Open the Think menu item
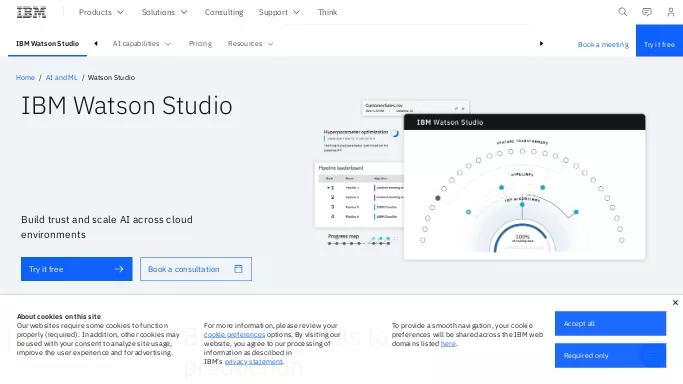 pos(327,12)
